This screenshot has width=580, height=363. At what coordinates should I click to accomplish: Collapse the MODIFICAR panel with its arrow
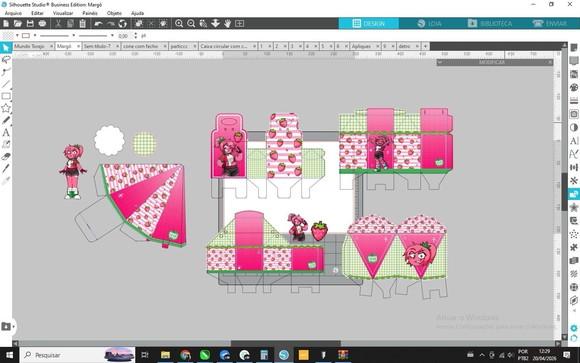[440, 62]
